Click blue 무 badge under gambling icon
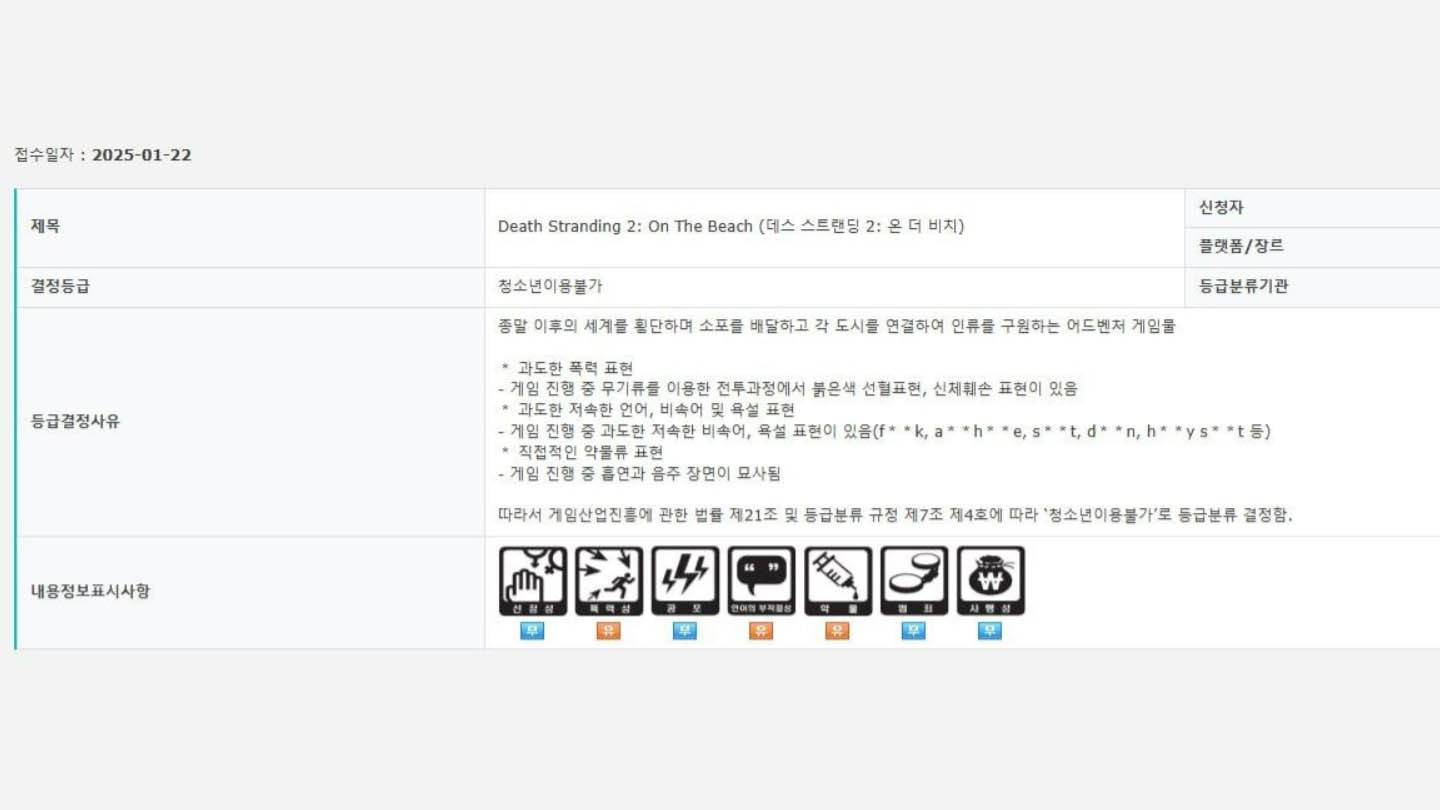The height and width of the screenshot is (810, 1440). point(990,631)
